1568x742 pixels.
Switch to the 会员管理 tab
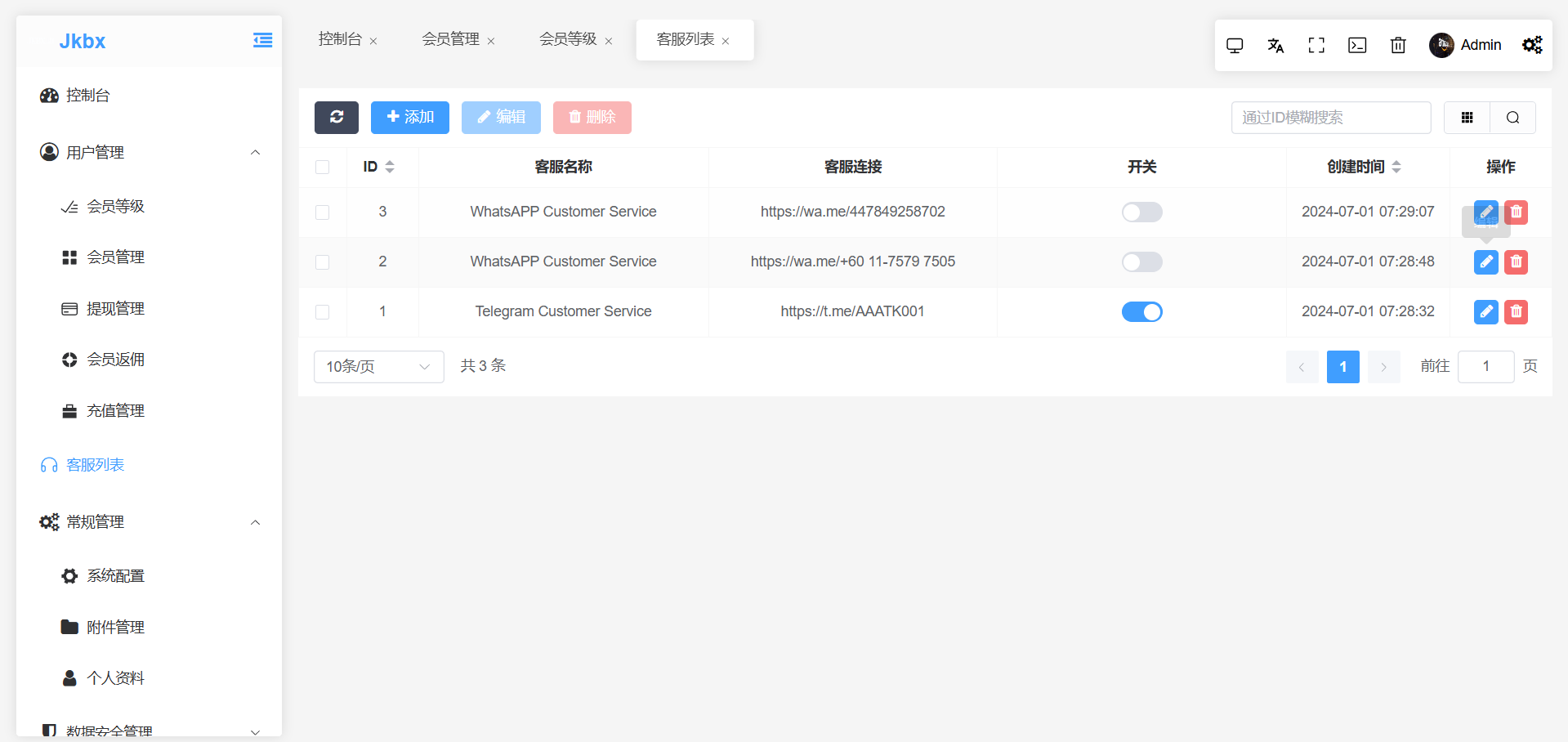point(450,39)
